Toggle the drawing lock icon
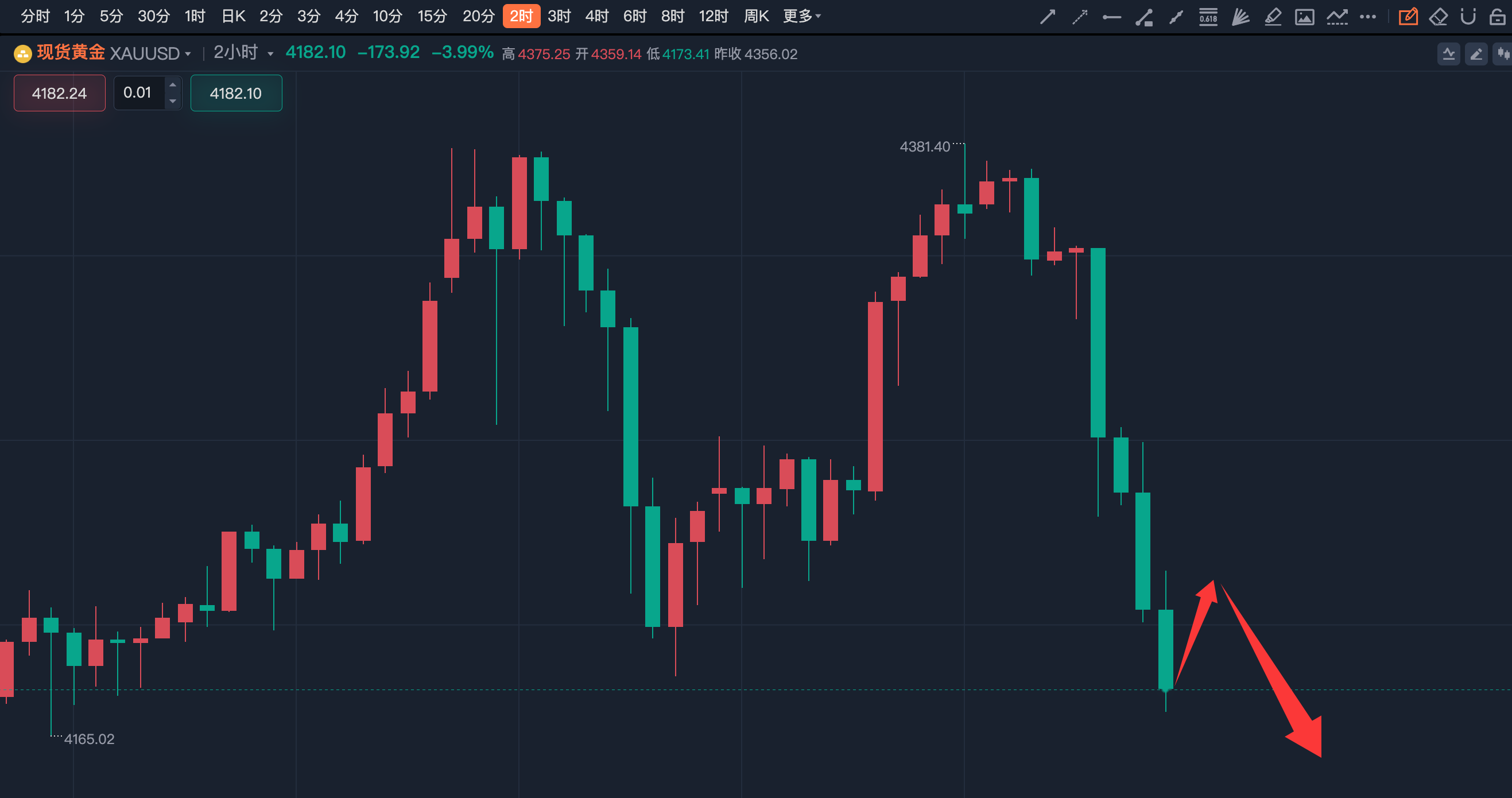The image size is (1512, 798). pyautogui.click(x=1497, y=17)
